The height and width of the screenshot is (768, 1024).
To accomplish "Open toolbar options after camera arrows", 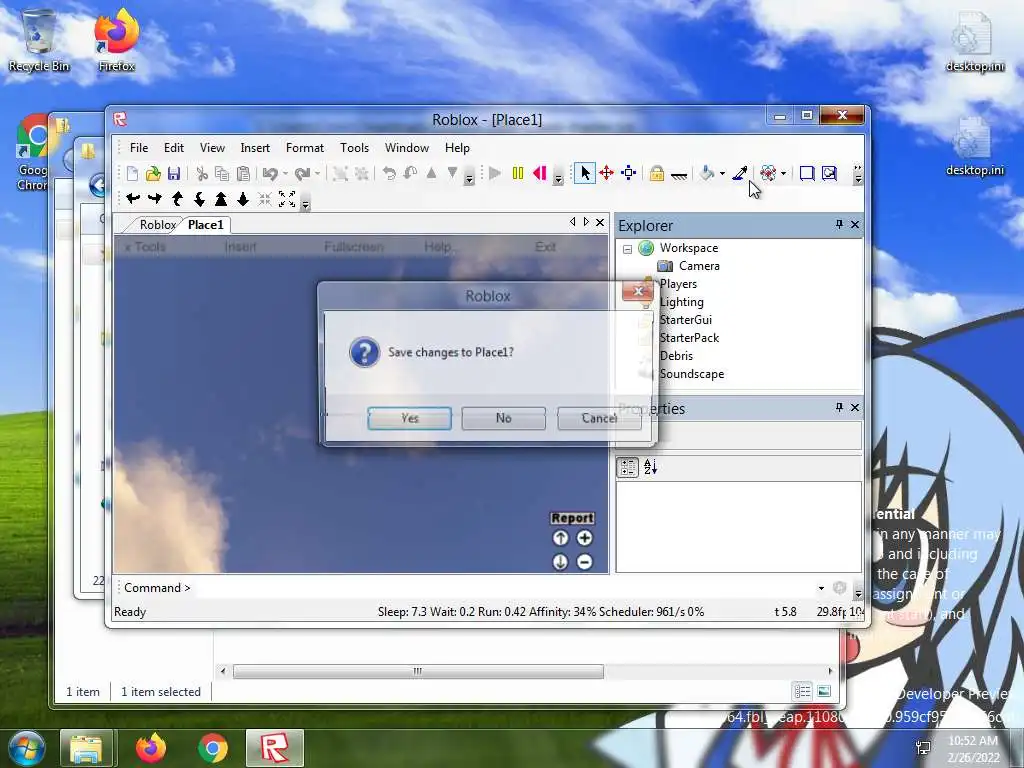I will pos(305,204).
